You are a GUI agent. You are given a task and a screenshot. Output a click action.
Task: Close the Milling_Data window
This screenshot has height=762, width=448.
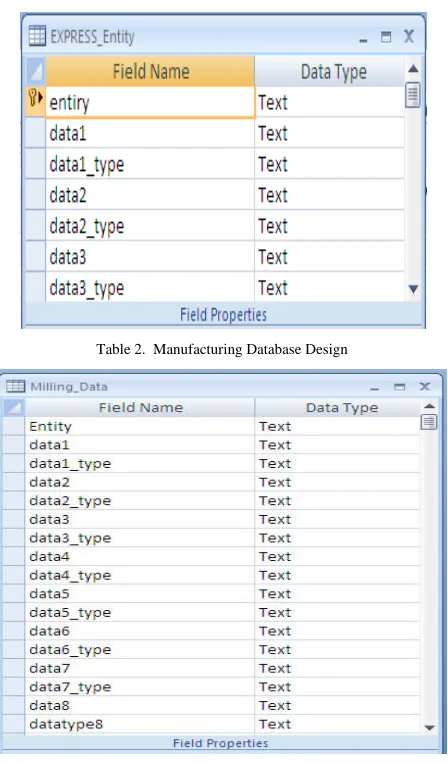tap(425, 386)
